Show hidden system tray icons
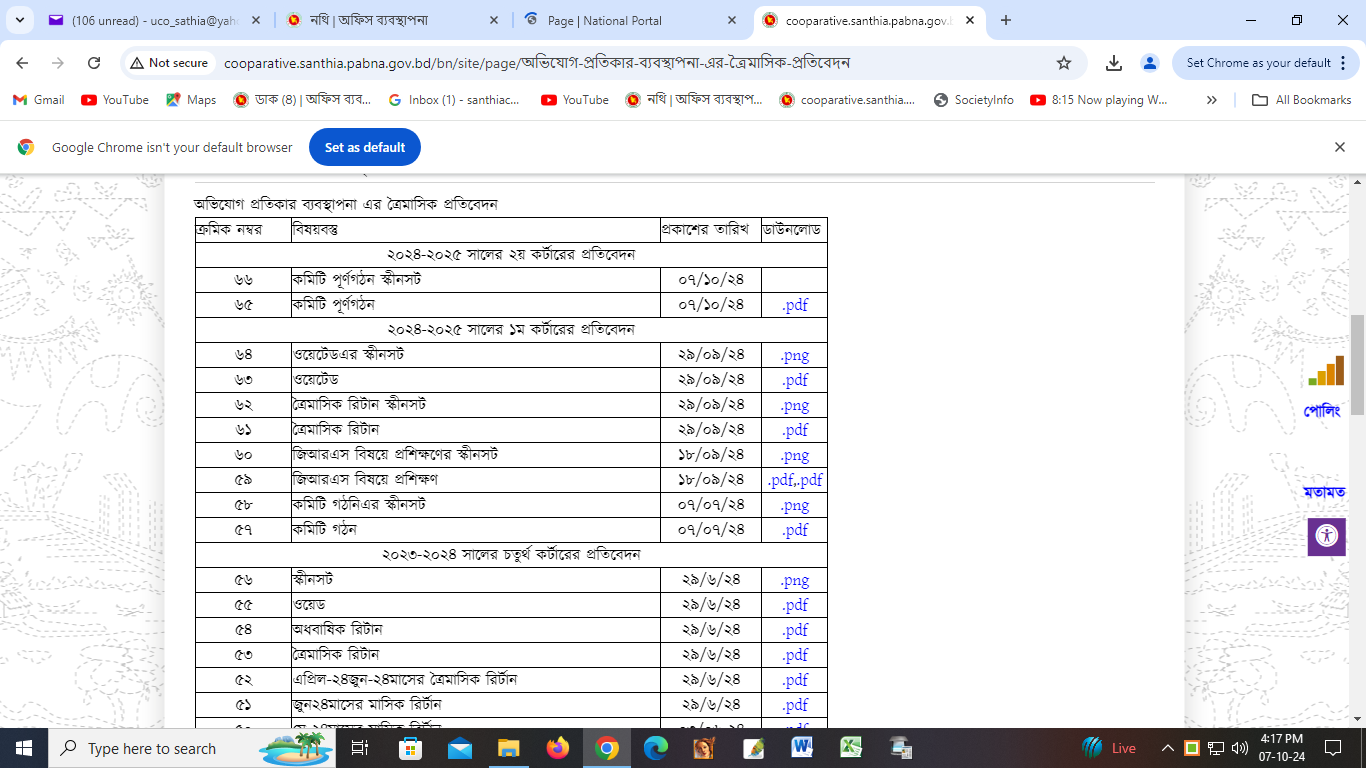 (1167, 748)
